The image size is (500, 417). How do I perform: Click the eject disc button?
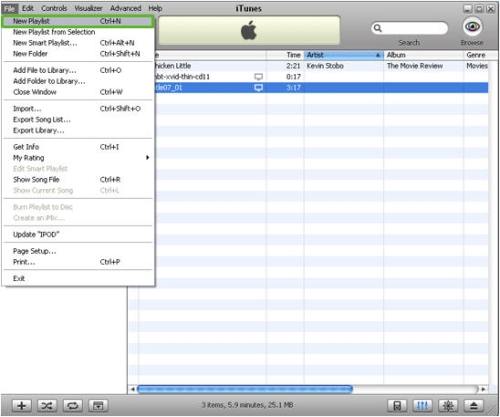pos(474,406)
